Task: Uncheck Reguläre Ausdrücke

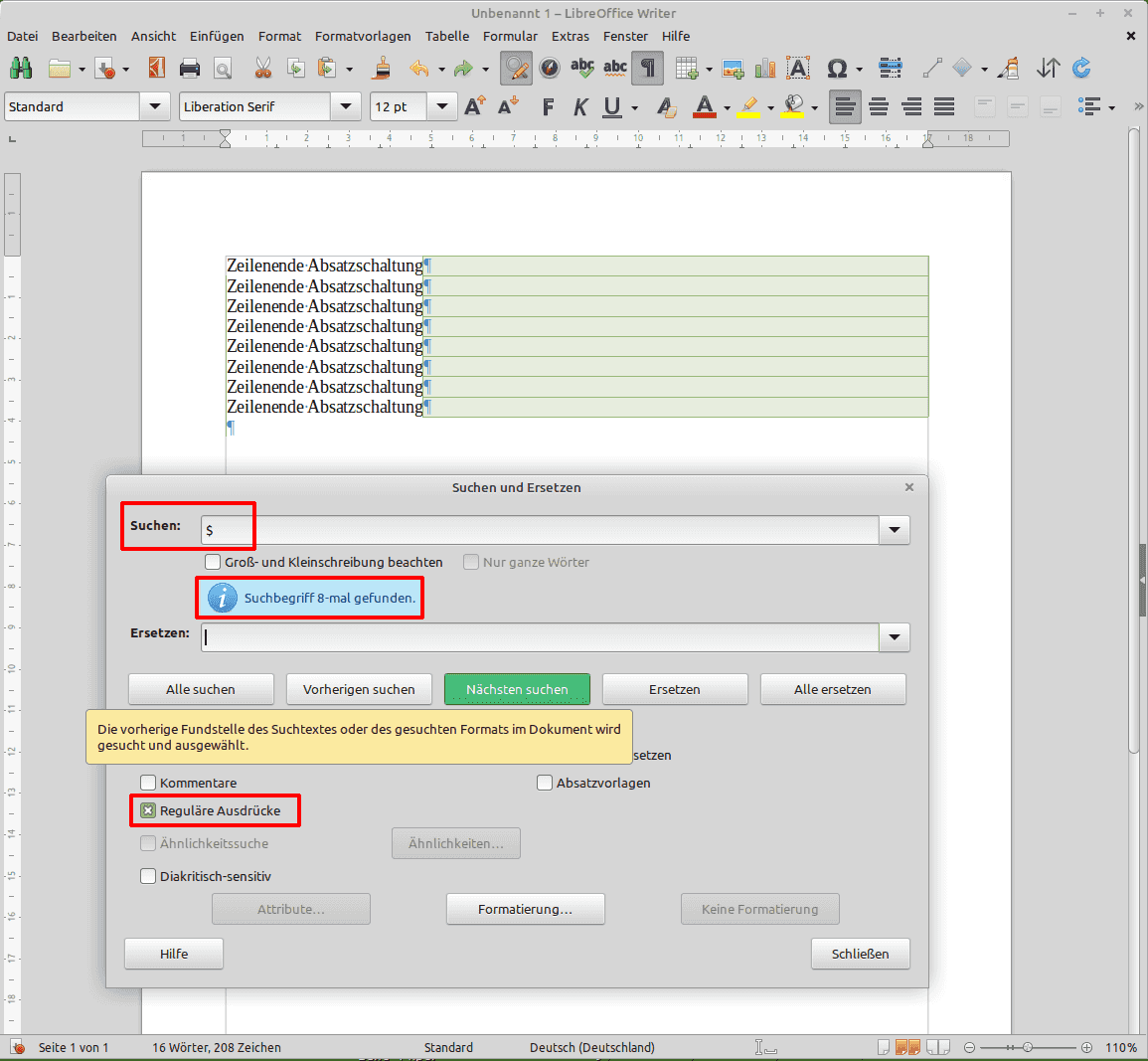Action: tap(148, 810)
